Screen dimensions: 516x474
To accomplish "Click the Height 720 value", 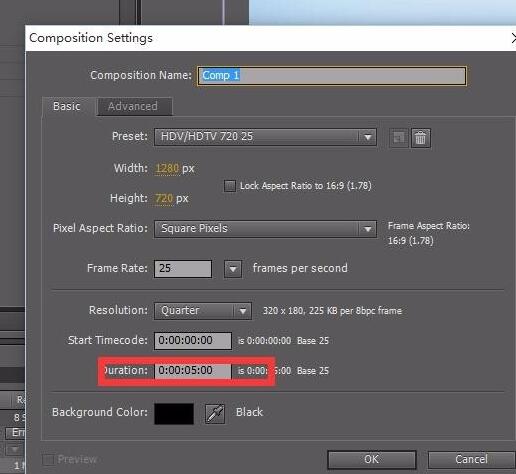I will tap(164, 199).
